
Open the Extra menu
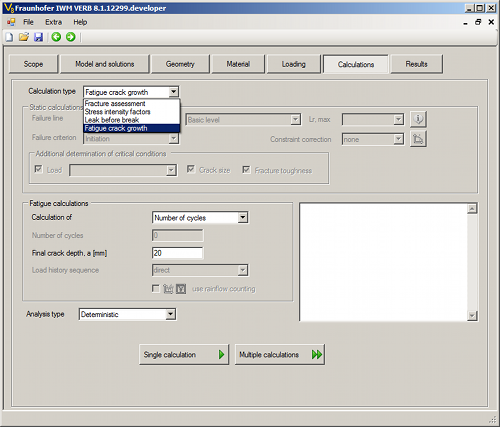point(54,22)
